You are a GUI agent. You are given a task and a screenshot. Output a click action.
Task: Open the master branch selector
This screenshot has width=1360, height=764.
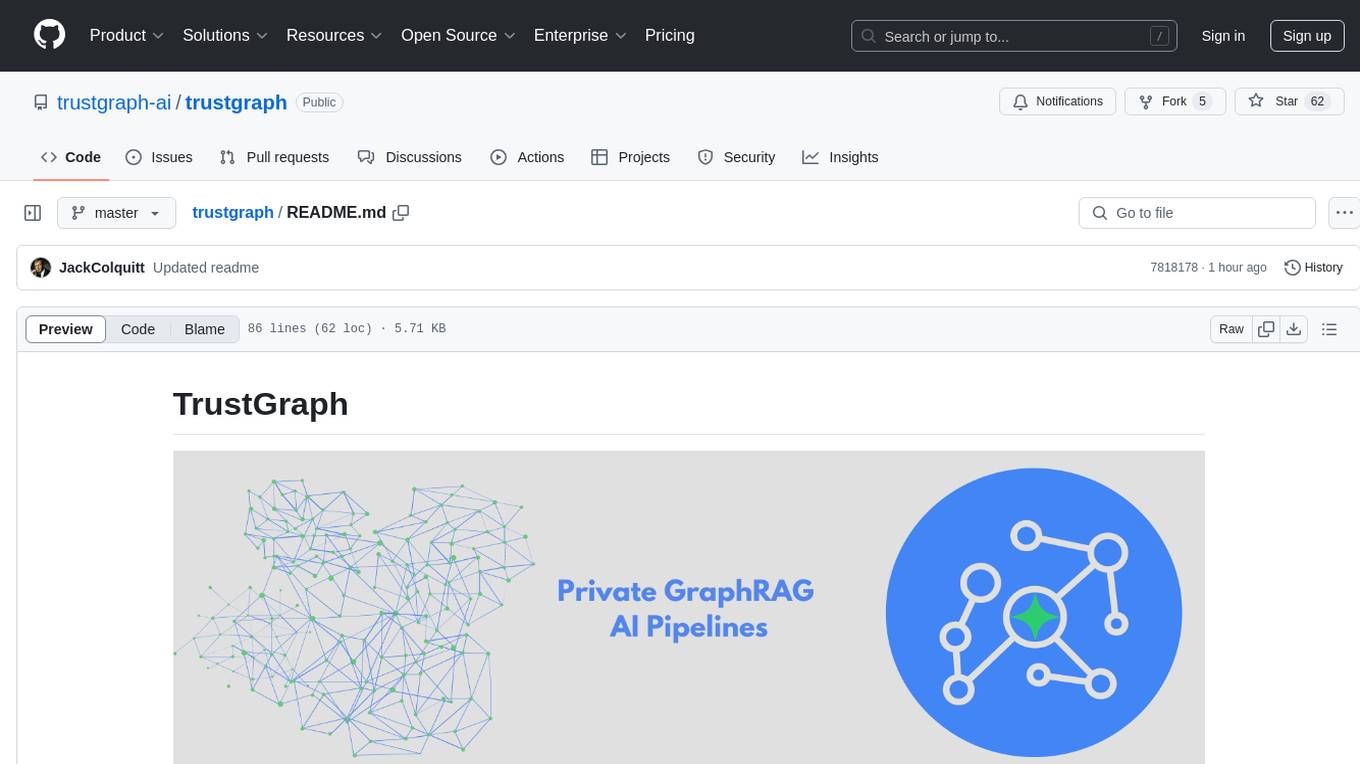[116, 213]
